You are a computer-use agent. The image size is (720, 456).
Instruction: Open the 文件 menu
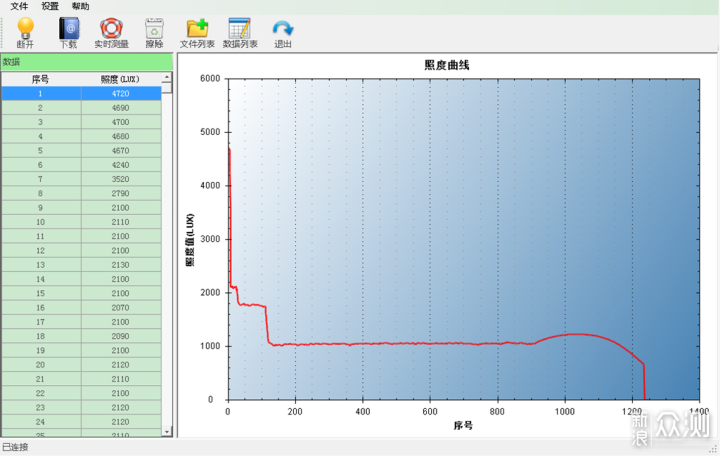pyautogui.click(x=19, y=6)
